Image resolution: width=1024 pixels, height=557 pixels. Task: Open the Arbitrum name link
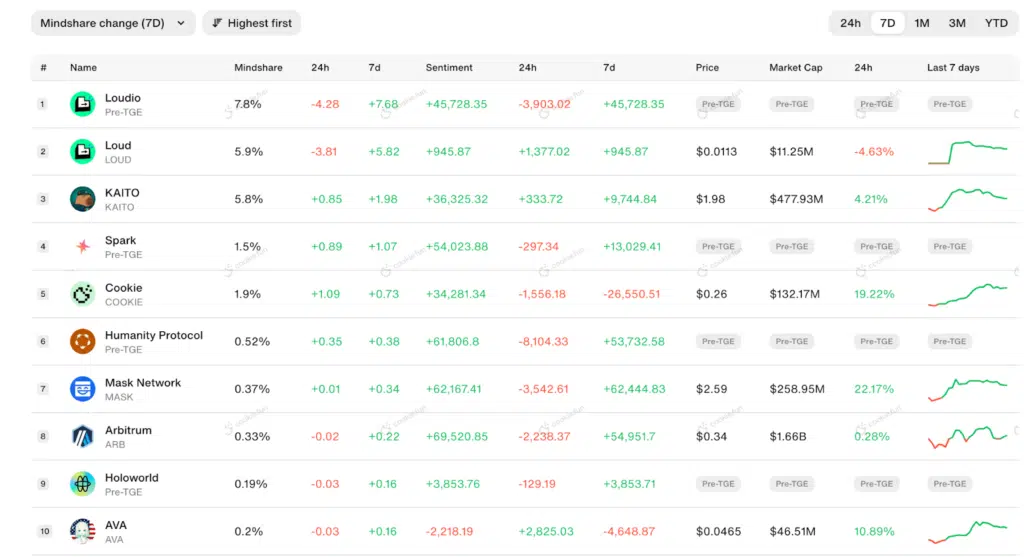tap(128, 430)
